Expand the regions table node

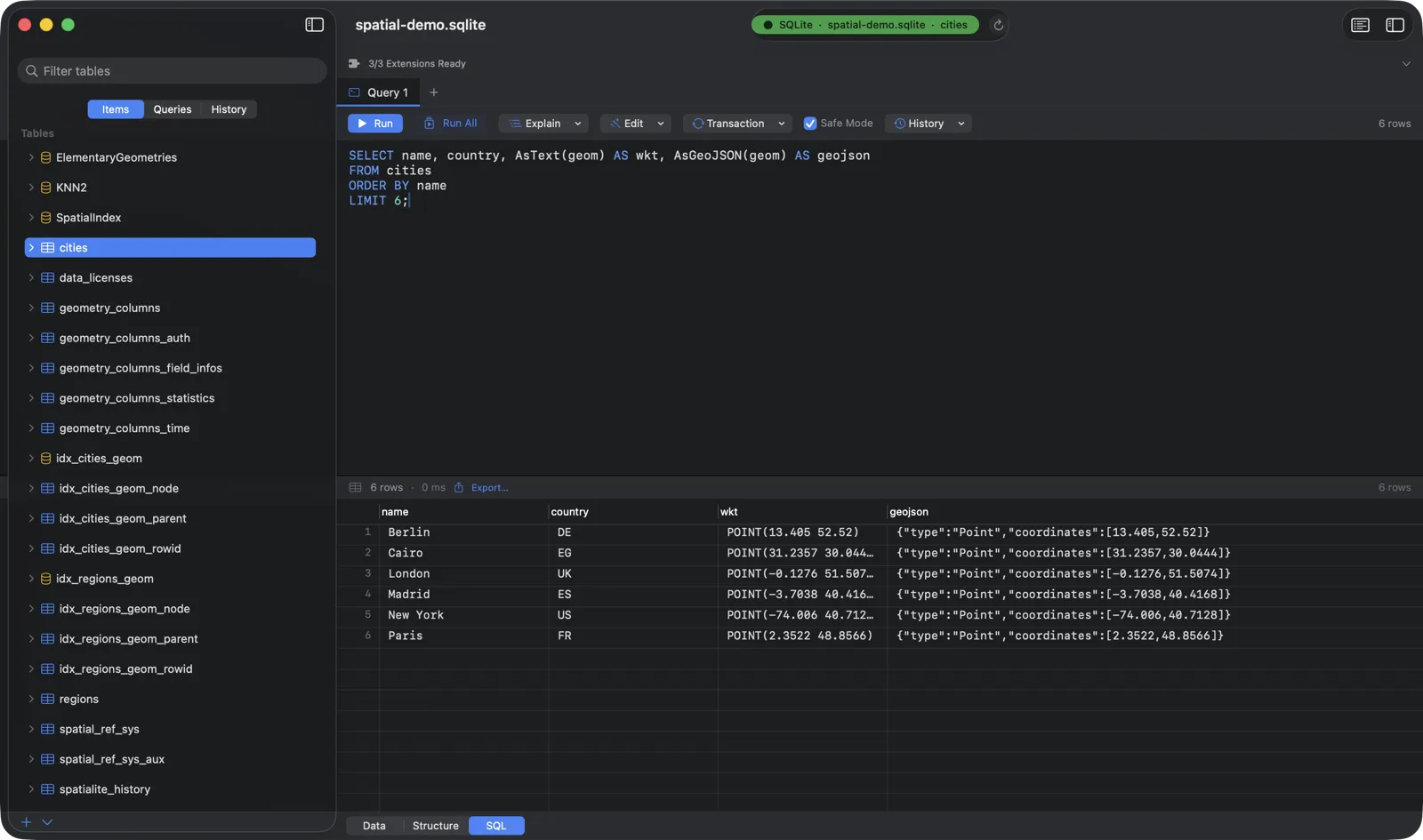point(31,700)
